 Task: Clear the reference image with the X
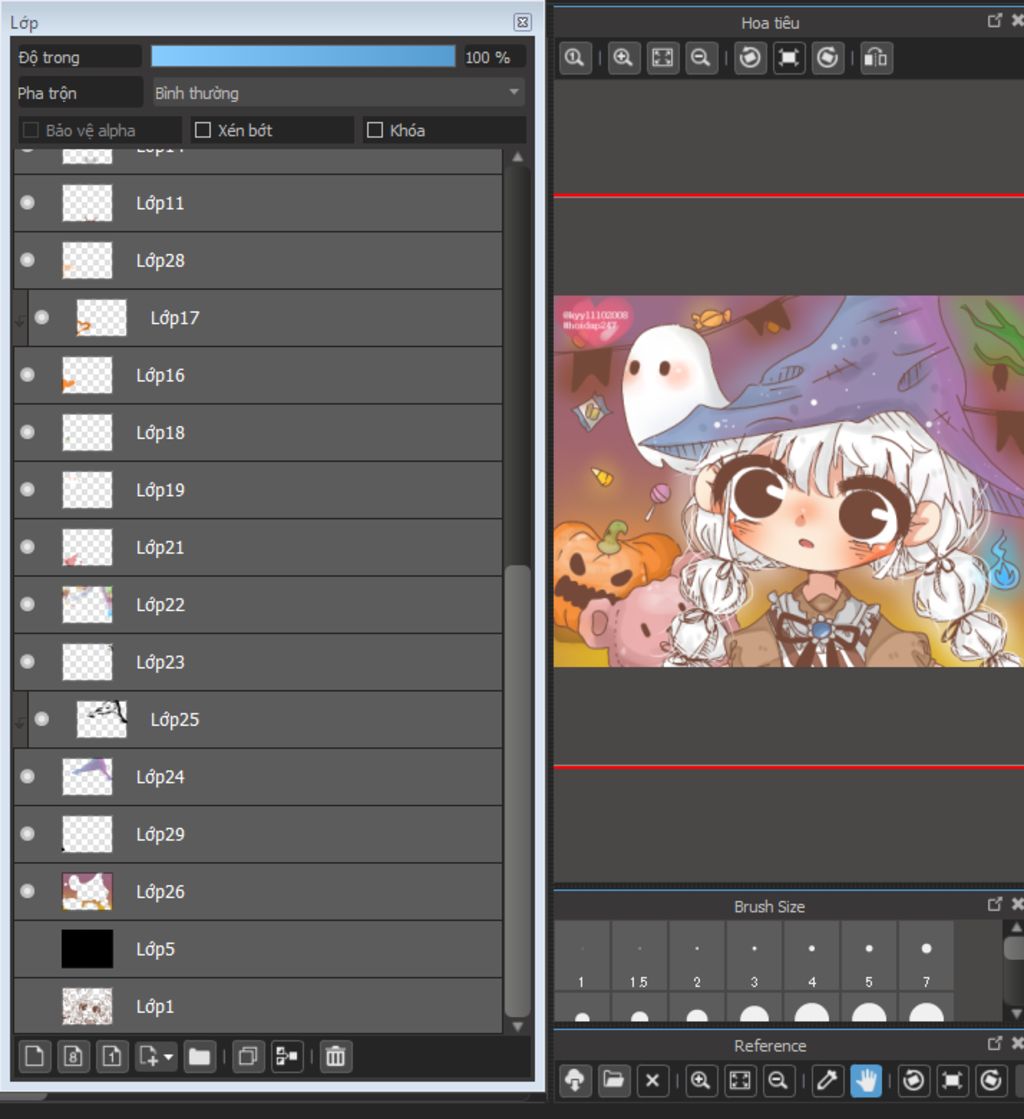click(652, 1080)
